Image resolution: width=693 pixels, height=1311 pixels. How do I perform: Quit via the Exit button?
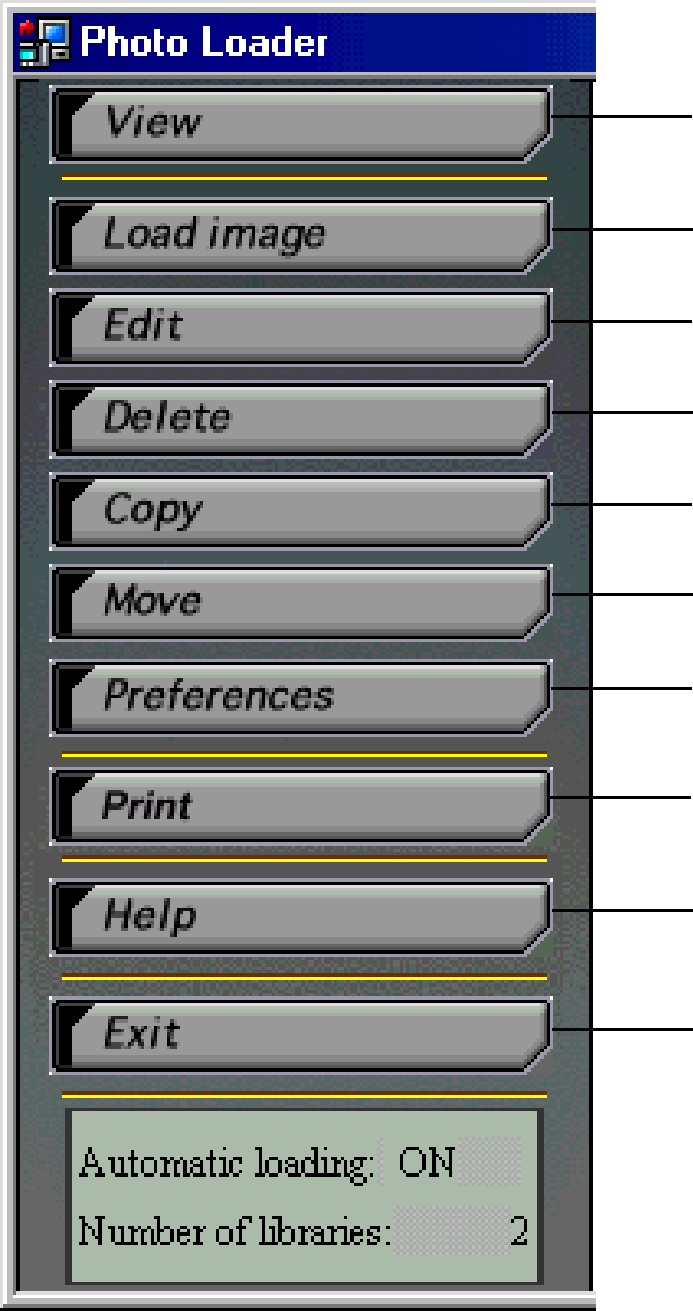click(x=301, y=1035)
